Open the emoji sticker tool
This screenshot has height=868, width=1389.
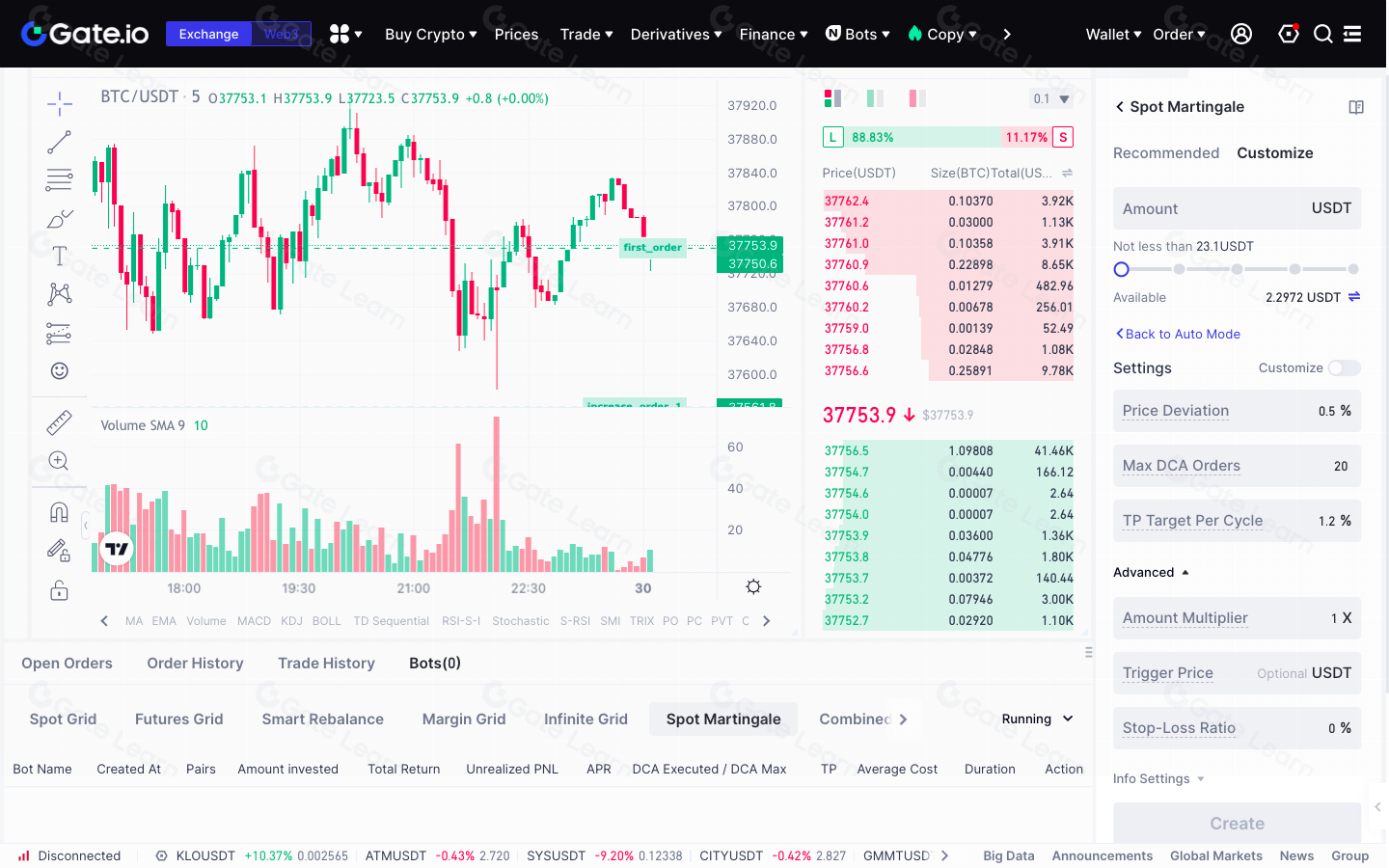point(59,370)
